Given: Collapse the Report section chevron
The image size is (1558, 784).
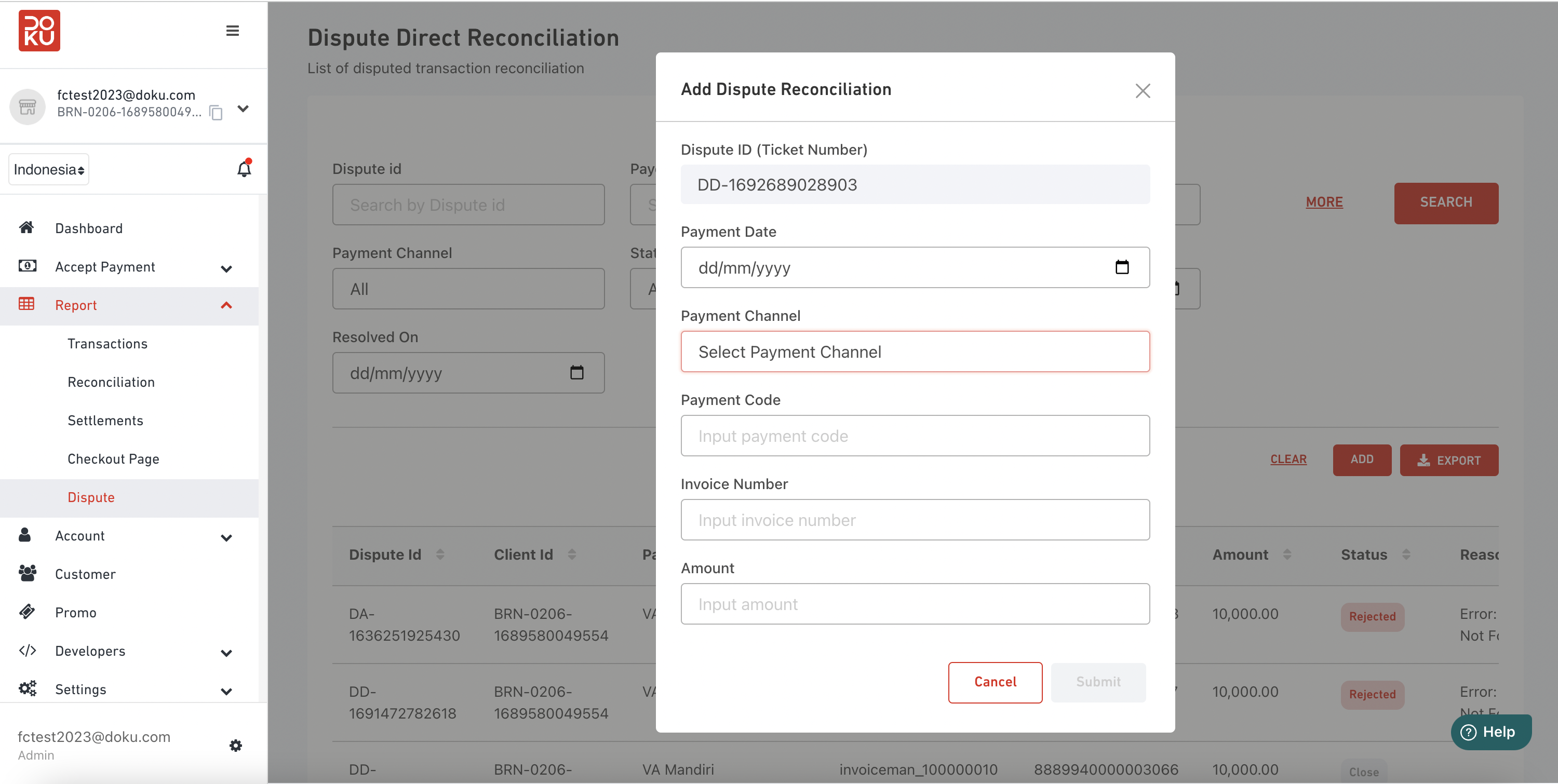Looking at the screenshot, I should point(227,305).
